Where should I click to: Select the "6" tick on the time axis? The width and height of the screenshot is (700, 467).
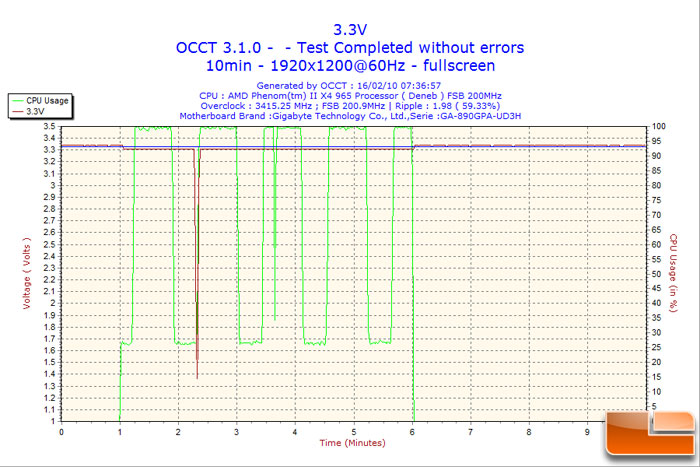pos(412,432)
